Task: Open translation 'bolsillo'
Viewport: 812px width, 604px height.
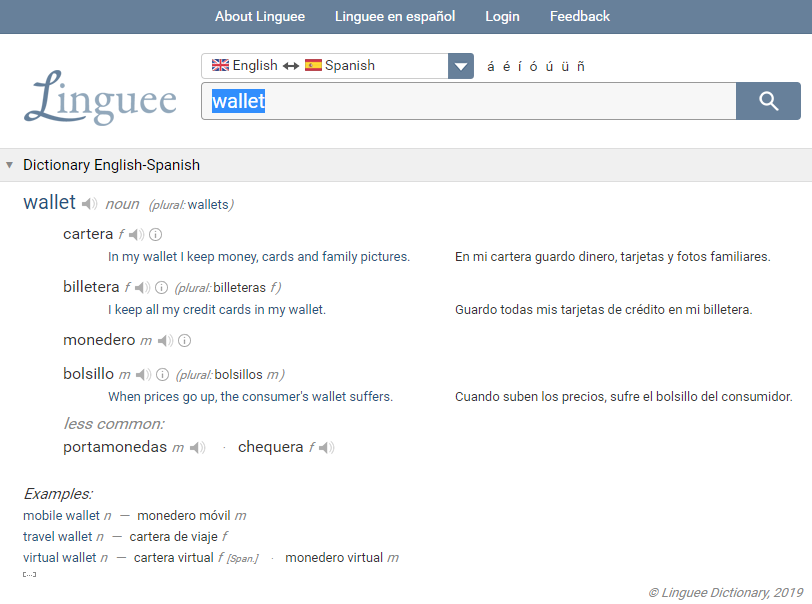Action: pyautogui.click(x=89, y=374)
